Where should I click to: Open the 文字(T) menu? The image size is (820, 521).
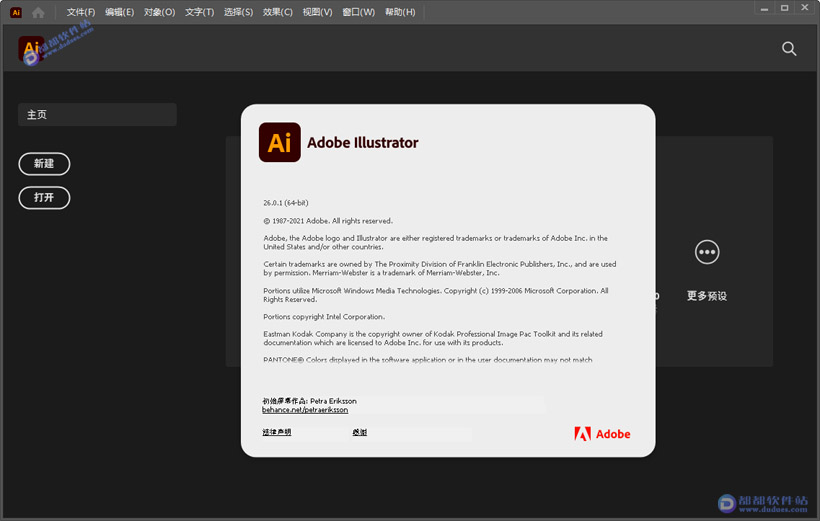pos(199,12)
